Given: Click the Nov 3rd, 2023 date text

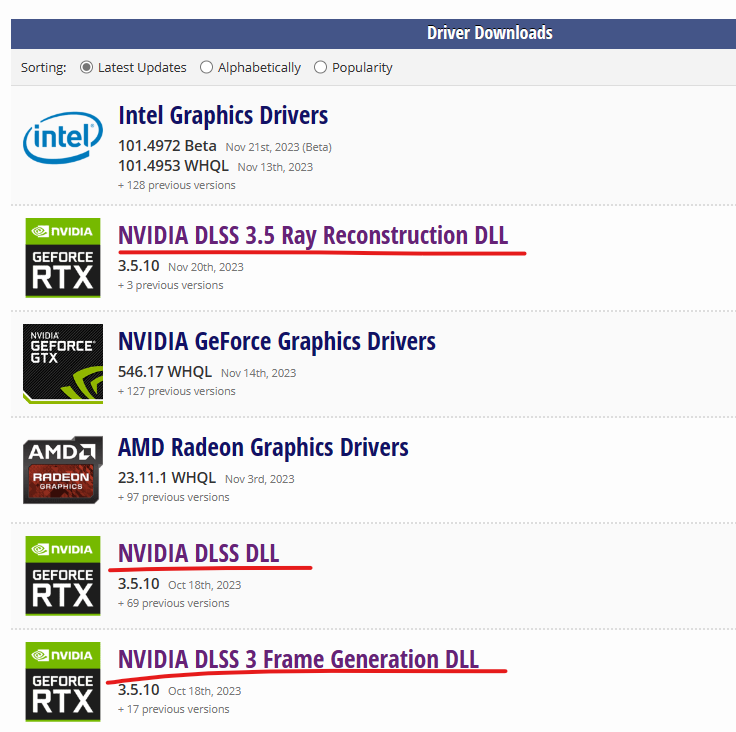Looking at the screenshot, I should tap(260, 479).
